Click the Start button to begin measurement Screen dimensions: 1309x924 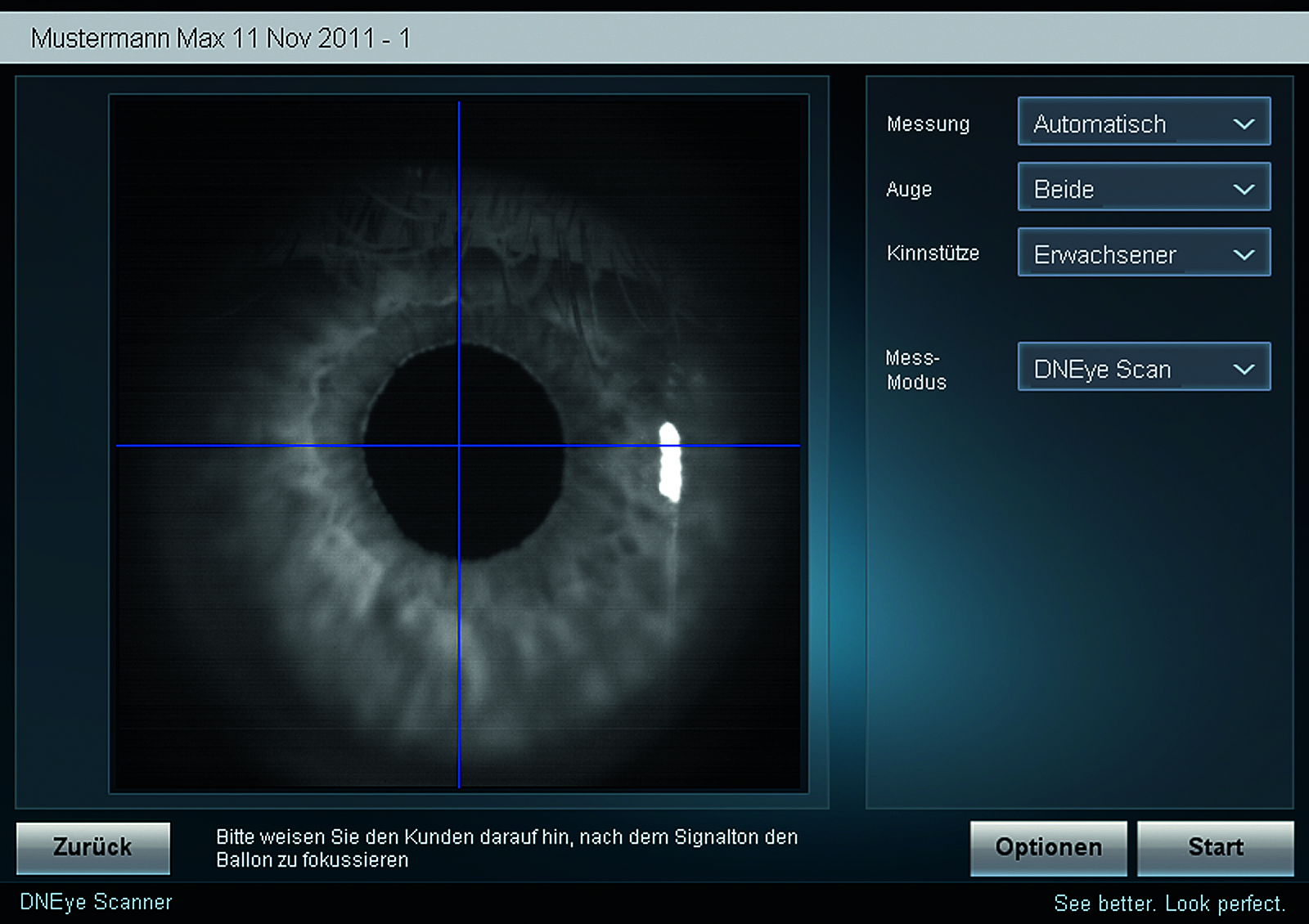1216,848
